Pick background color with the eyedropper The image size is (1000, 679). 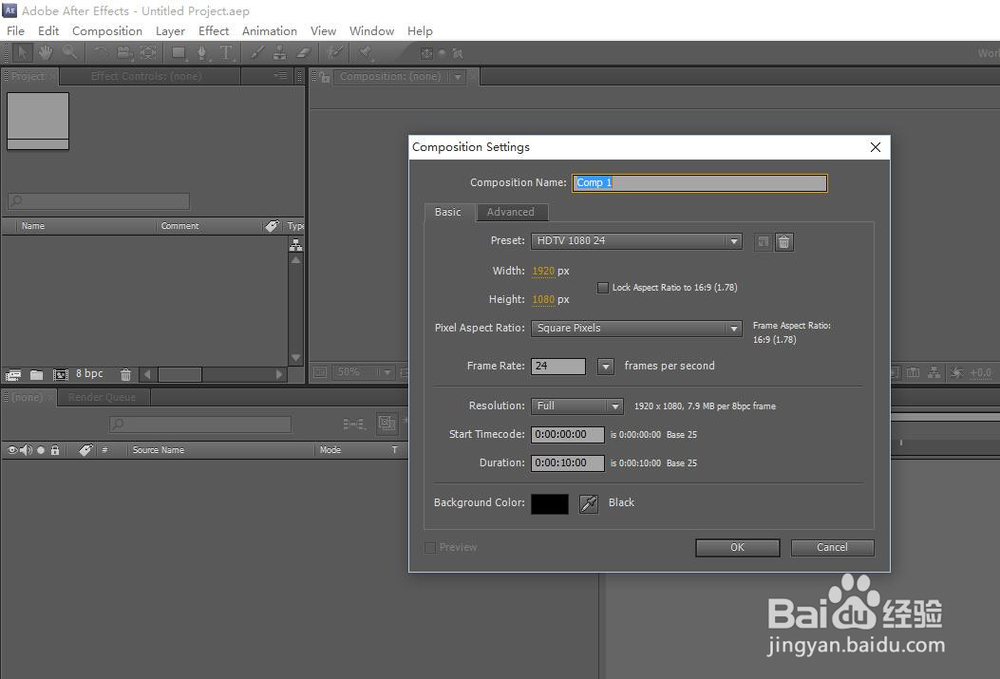tap(588, 504)
